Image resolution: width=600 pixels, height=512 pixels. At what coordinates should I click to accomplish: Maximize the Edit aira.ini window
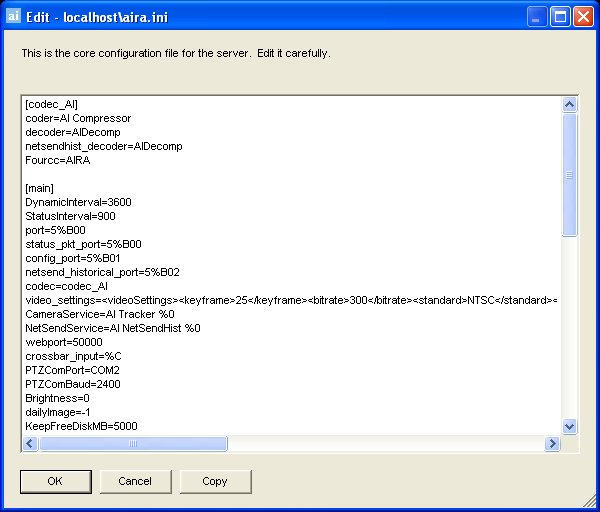coord(562,16)
